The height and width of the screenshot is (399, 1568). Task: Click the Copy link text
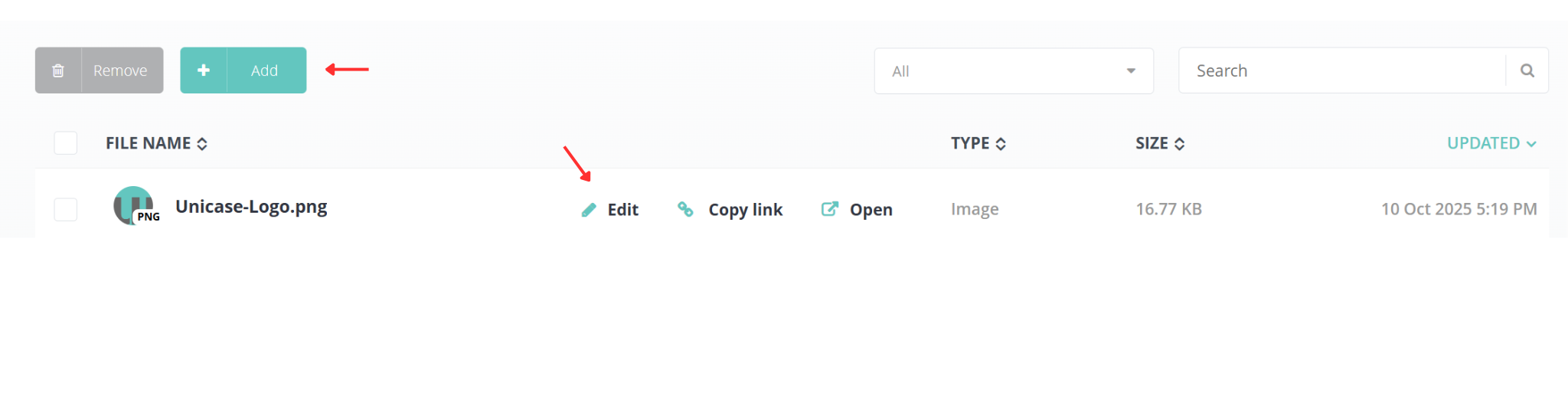point(746,210)
